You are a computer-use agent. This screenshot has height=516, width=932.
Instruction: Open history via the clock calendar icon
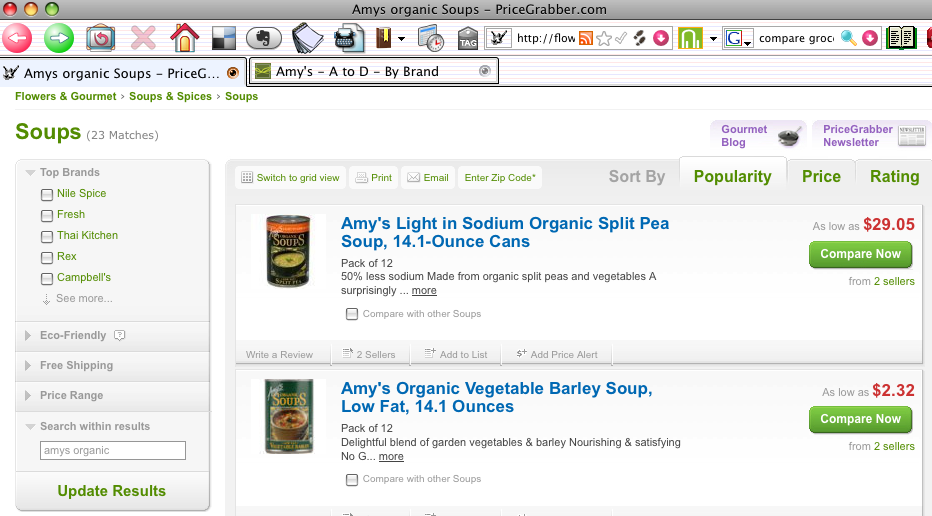[430, 39]
